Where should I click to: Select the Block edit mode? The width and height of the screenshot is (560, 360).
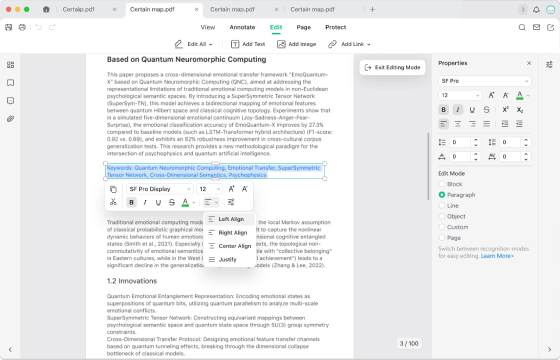pyautogui.click(x=442, y=184)
